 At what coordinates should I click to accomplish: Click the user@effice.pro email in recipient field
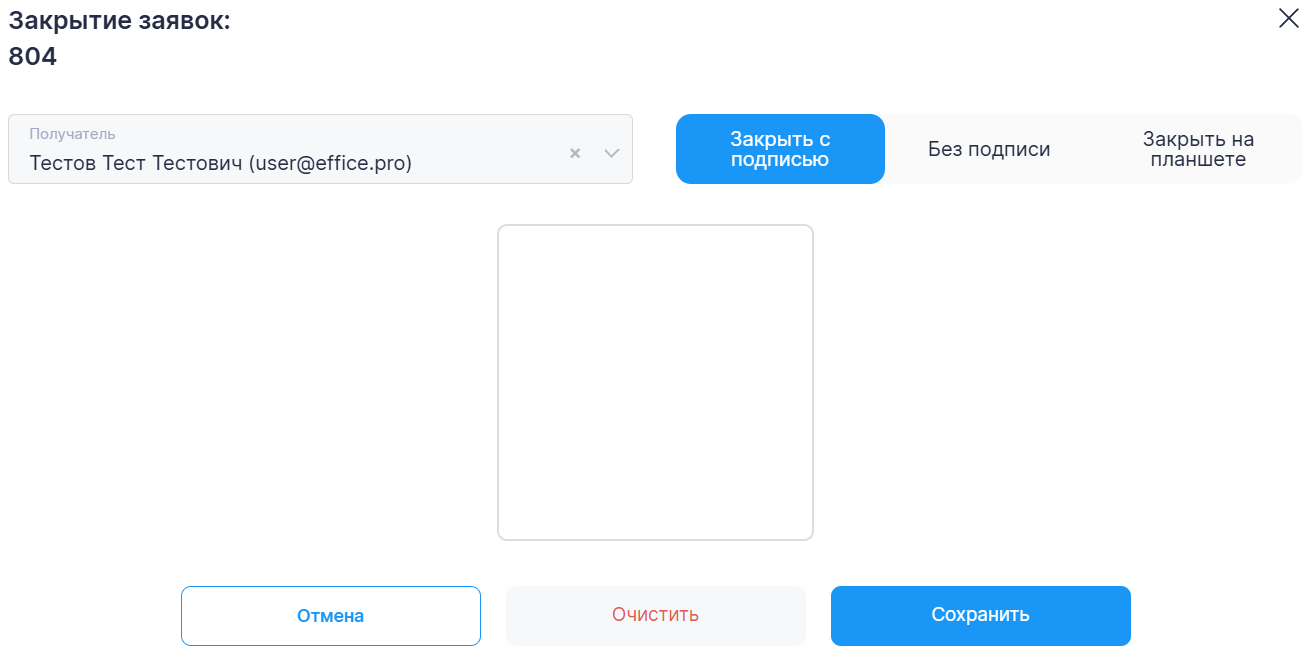tap(330, 163)
